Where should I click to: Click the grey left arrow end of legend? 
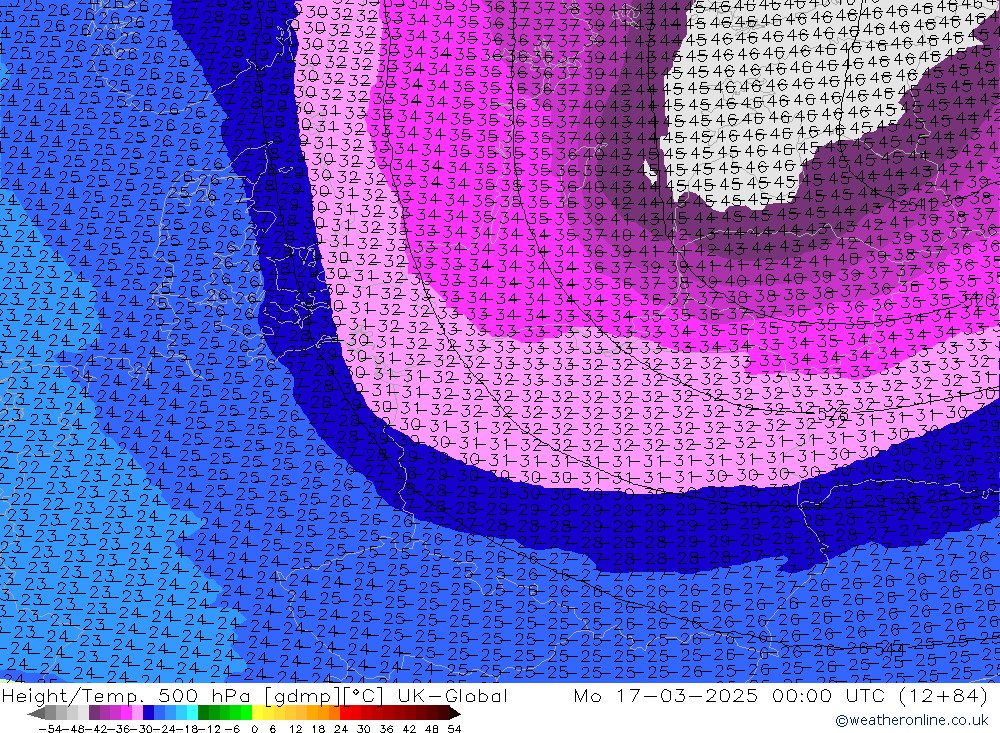pos(36,713)
